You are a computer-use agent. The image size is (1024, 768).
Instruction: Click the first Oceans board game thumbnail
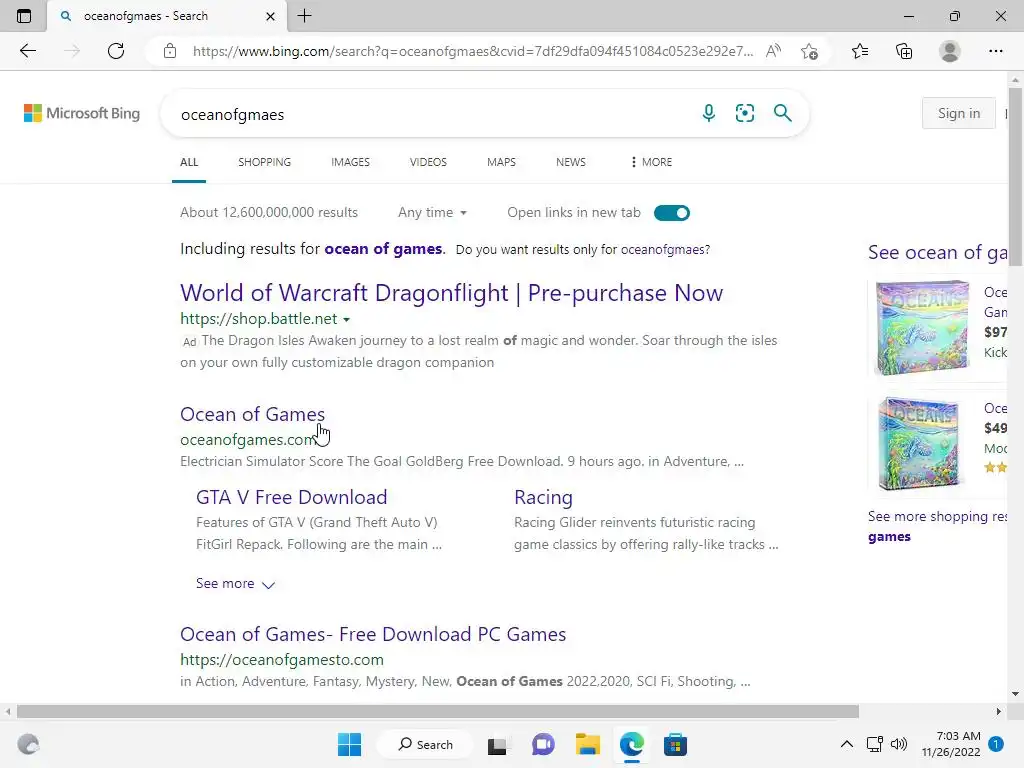click(922, 328)
